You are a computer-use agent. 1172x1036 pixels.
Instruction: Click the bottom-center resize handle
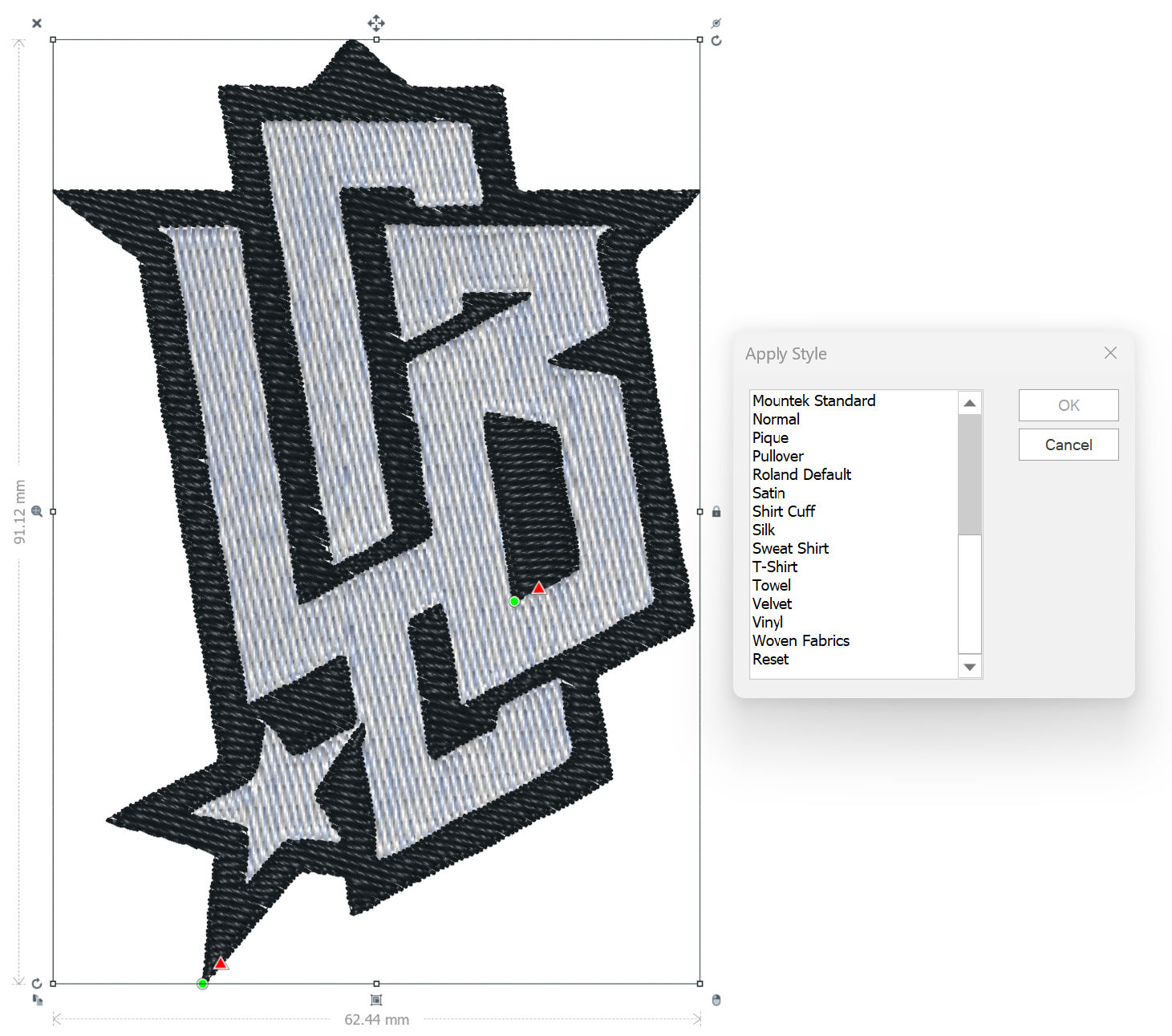point(376,983)
